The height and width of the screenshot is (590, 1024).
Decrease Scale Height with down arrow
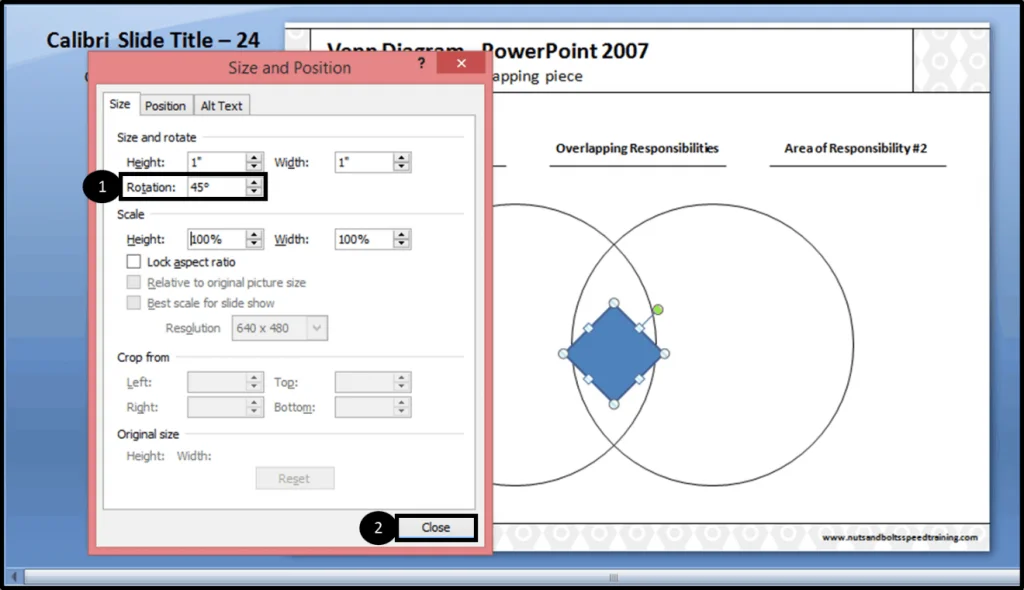(x=254, y=244)
